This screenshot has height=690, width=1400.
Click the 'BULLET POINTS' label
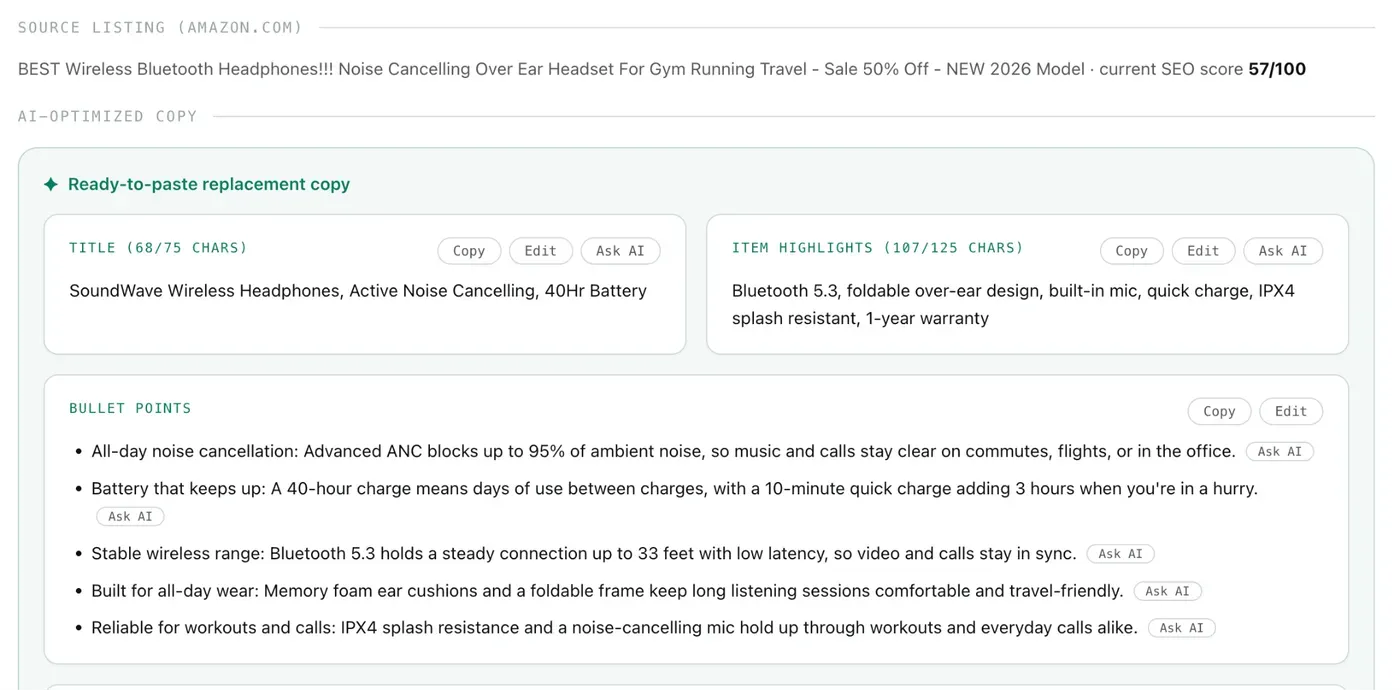click(130, 408)
